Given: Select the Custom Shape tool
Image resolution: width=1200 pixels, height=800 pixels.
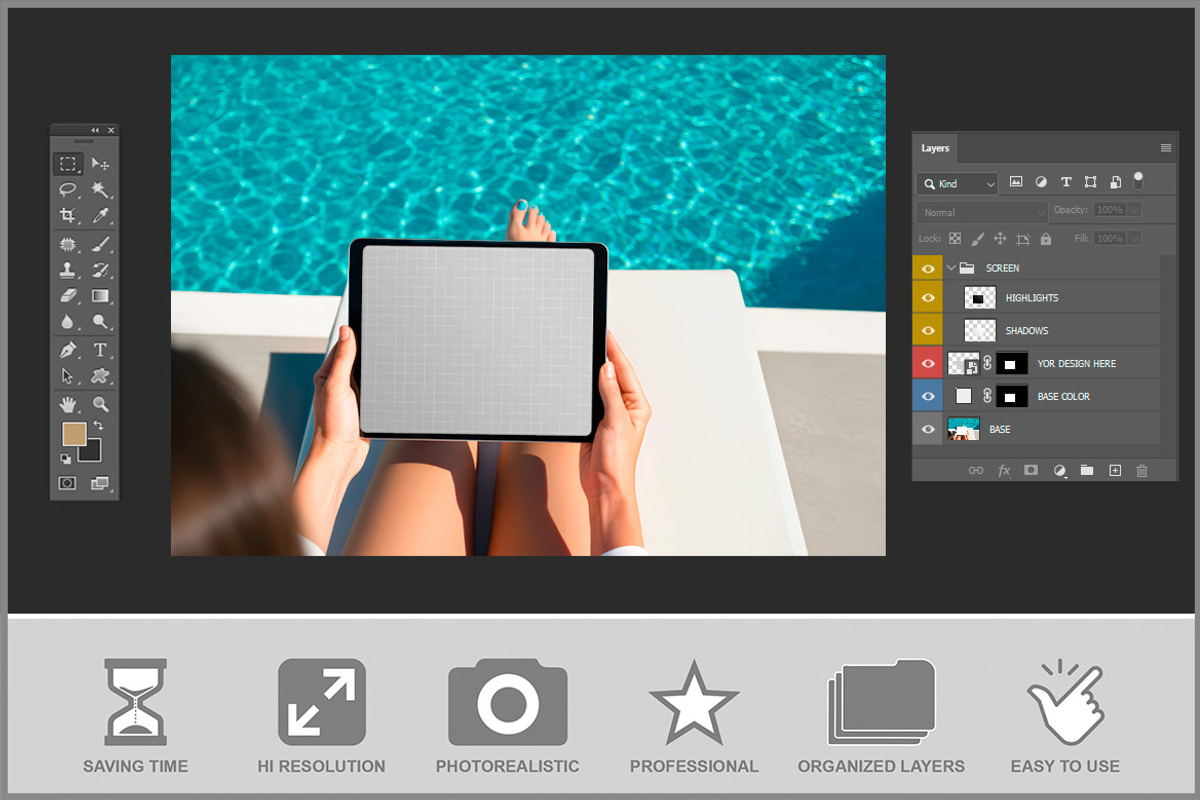Looking at the screenshot, I should pos(100,376).
